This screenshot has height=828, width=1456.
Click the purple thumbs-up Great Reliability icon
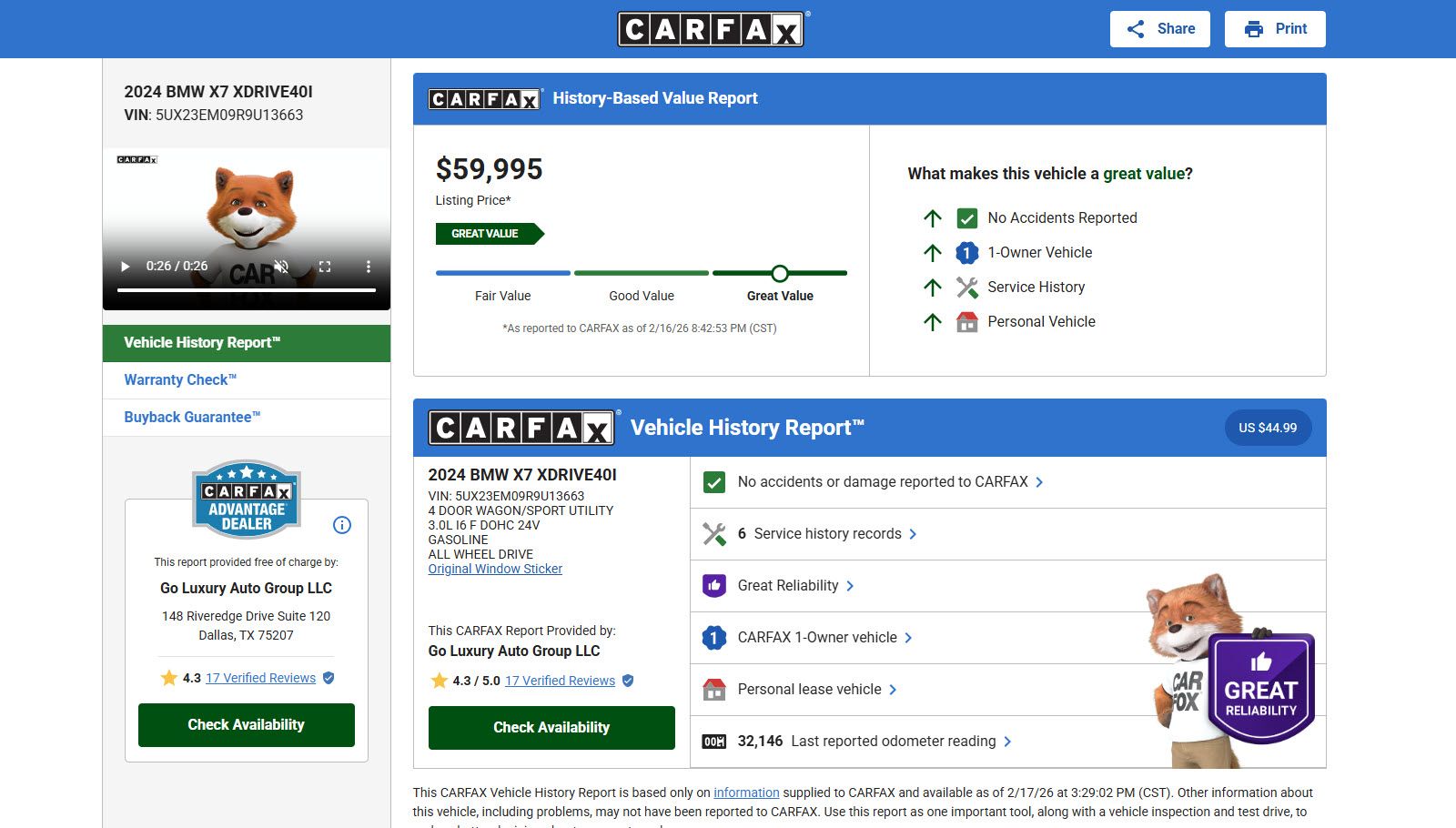tap(714, 586)
